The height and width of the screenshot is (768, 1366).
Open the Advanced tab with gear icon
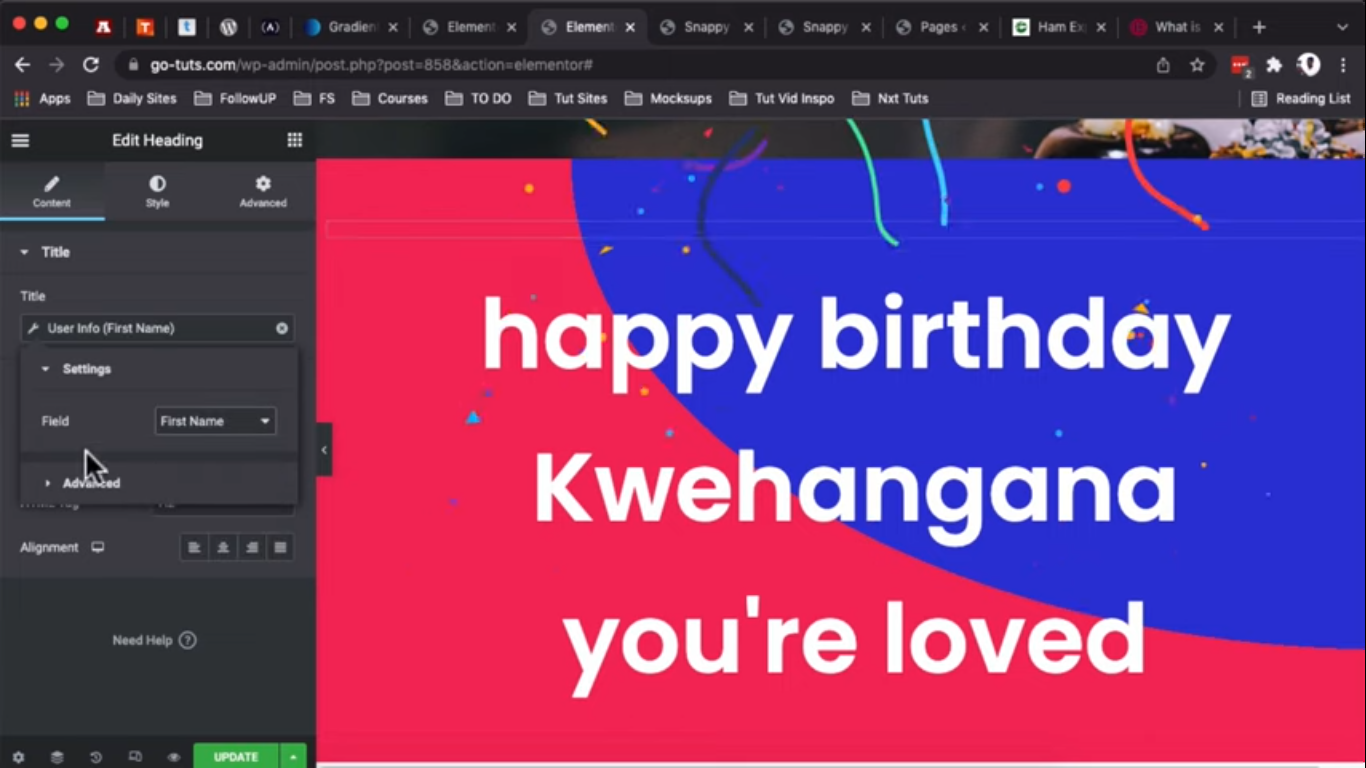[263, 191]
